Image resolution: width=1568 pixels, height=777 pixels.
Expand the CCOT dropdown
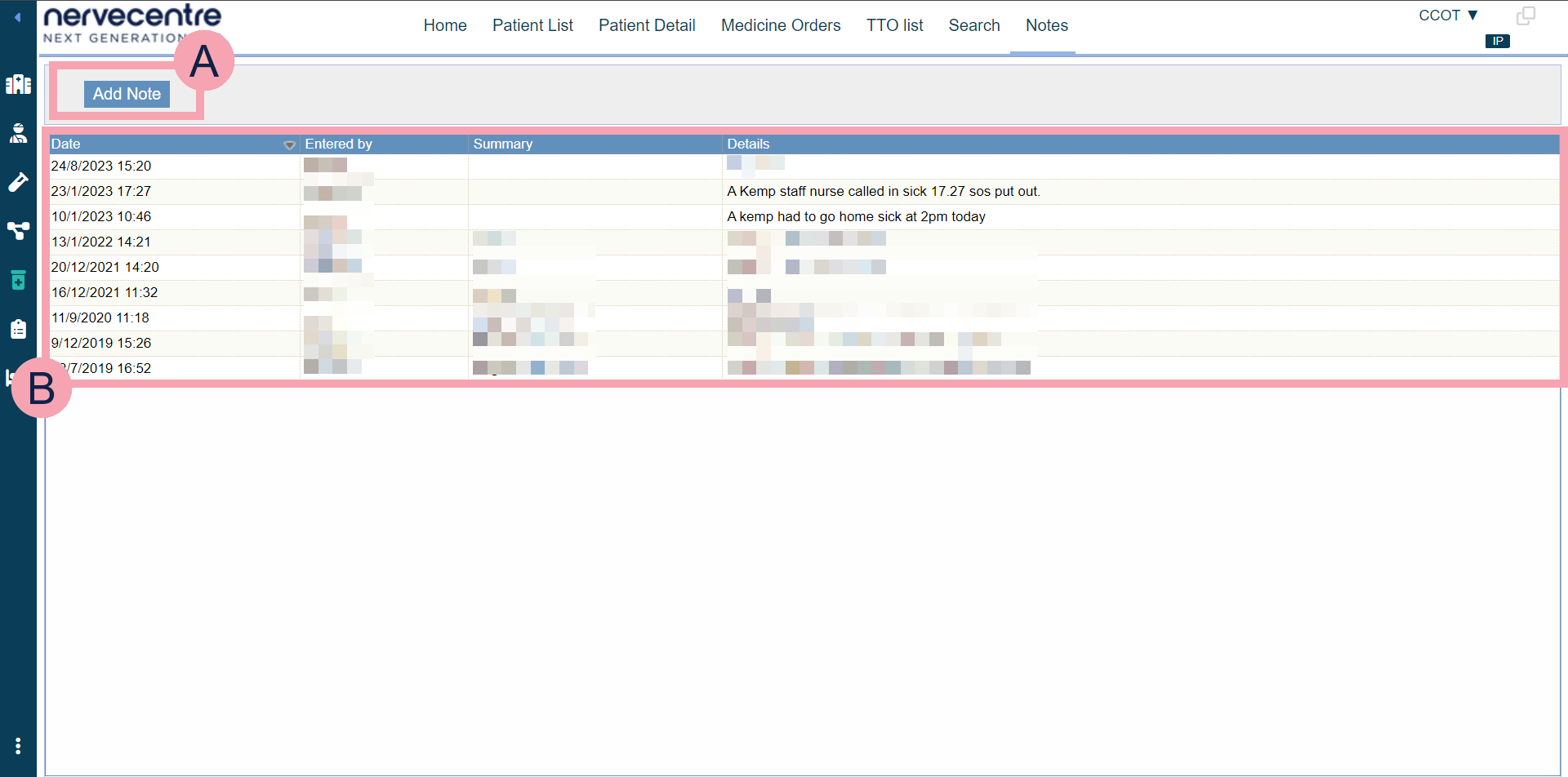1448,16
